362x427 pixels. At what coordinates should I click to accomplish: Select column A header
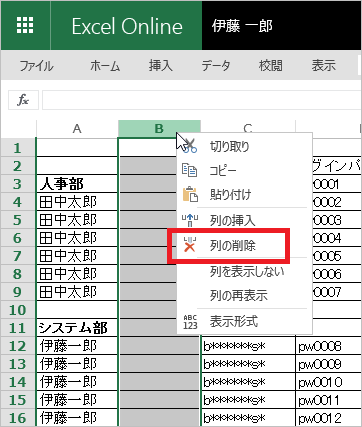coord(77,128)
